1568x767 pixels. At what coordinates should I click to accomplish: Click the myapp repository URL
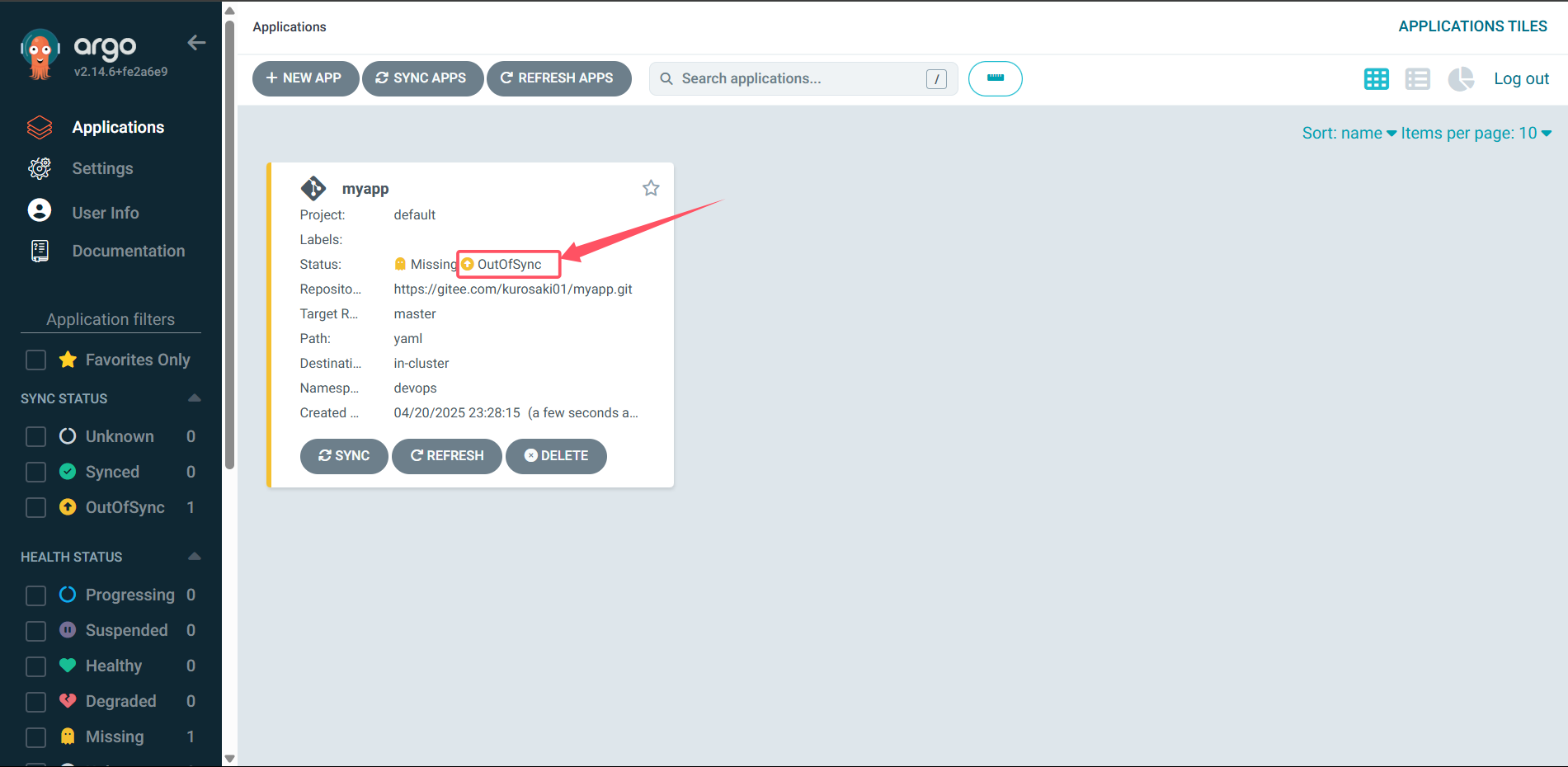pyautogui.click(x=513, y=289)
